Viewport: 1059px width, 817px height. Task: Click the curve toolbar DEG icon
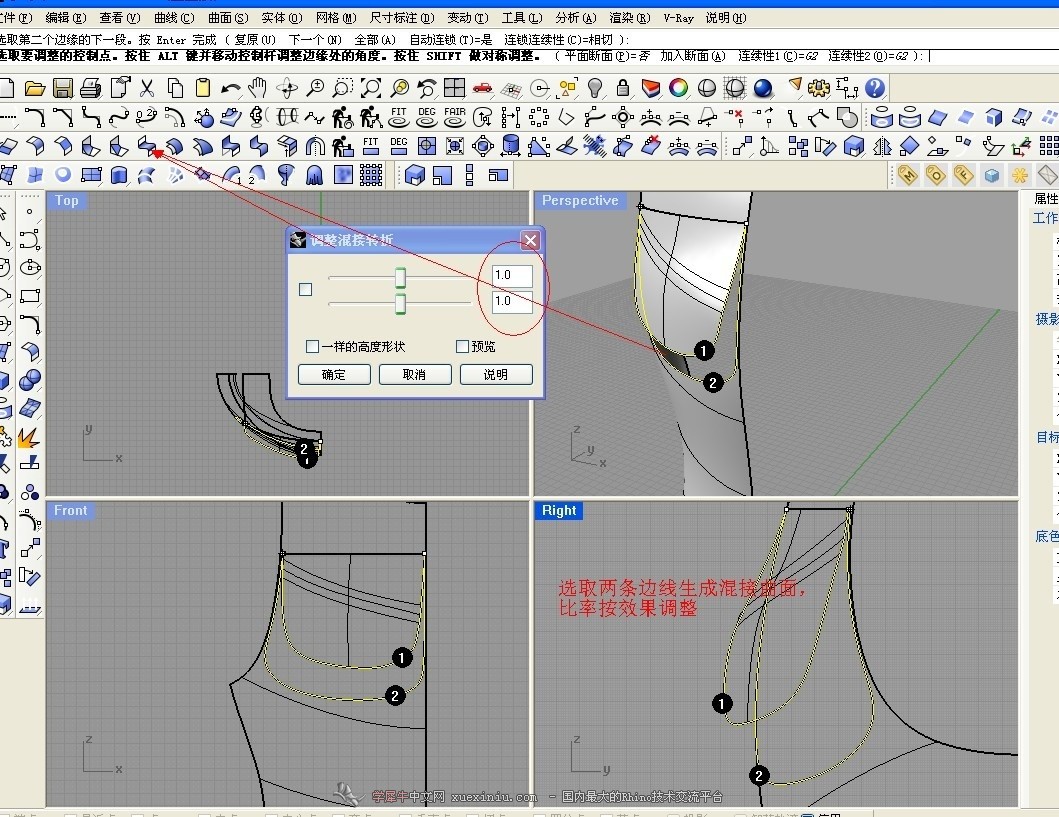point(427,117)
